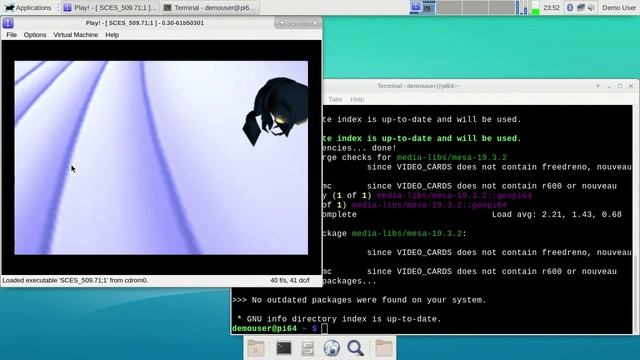Open the home folder dock icon
This screenshot has width=640, height=360.
coord(256,348)
